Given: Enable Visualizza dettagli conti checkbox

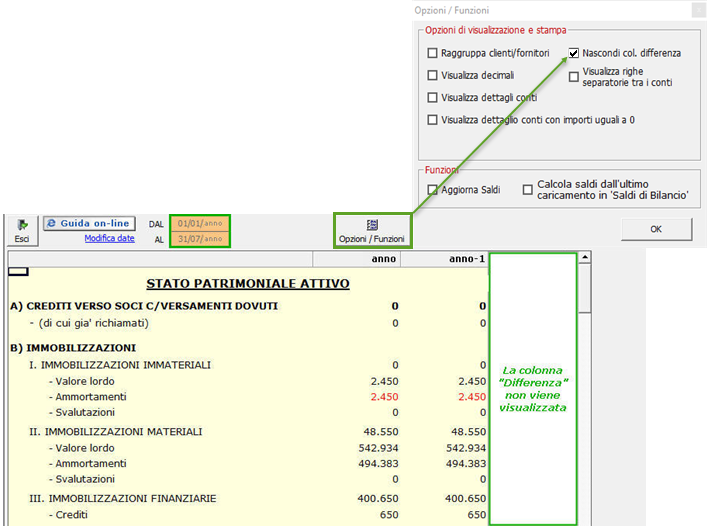Looking at the screenshot, I should (432, 97).
